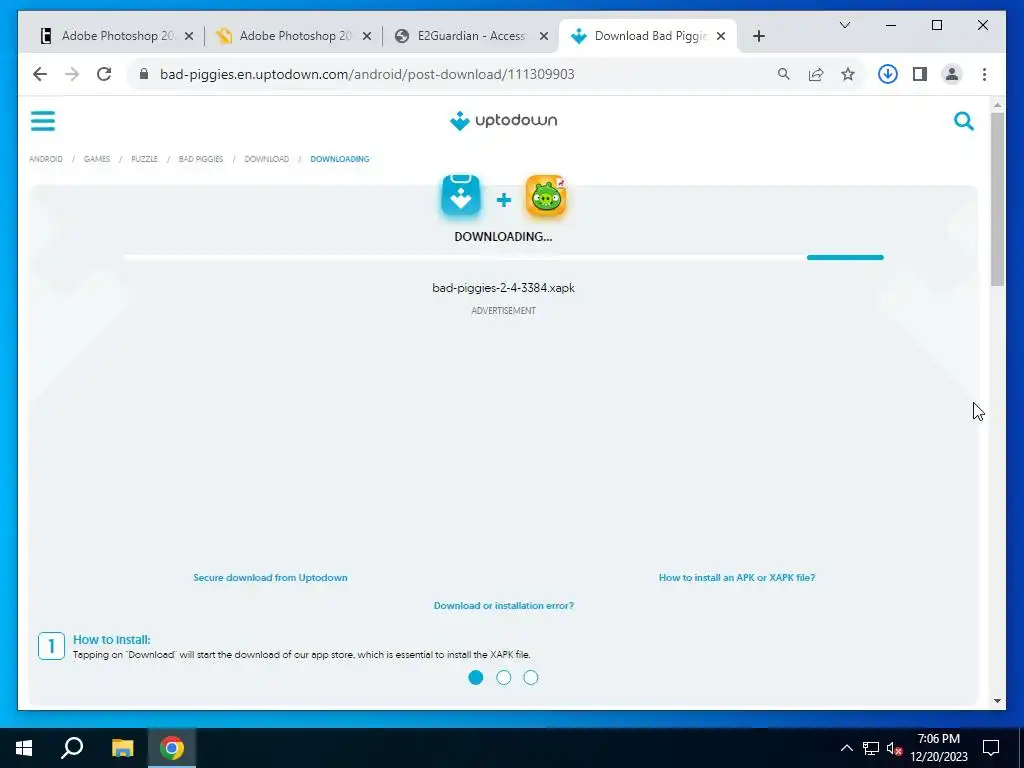This screenshot has height=768, width=1024.
Task: Click Chrome icon in taskbar
Action: coord(172,748)
